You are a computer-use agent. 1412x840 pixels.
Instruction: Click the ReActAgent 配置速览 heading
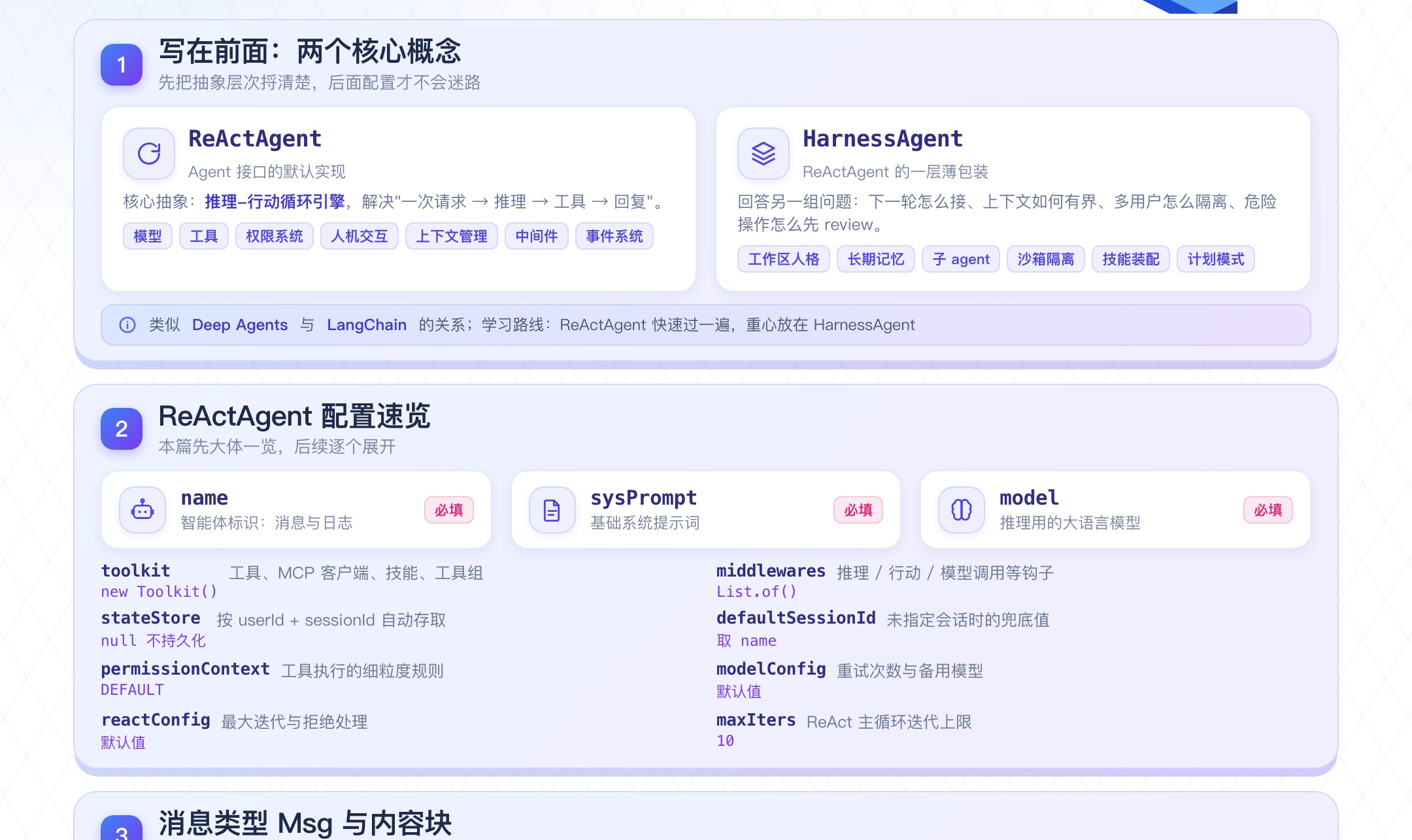tap(294, 416)
